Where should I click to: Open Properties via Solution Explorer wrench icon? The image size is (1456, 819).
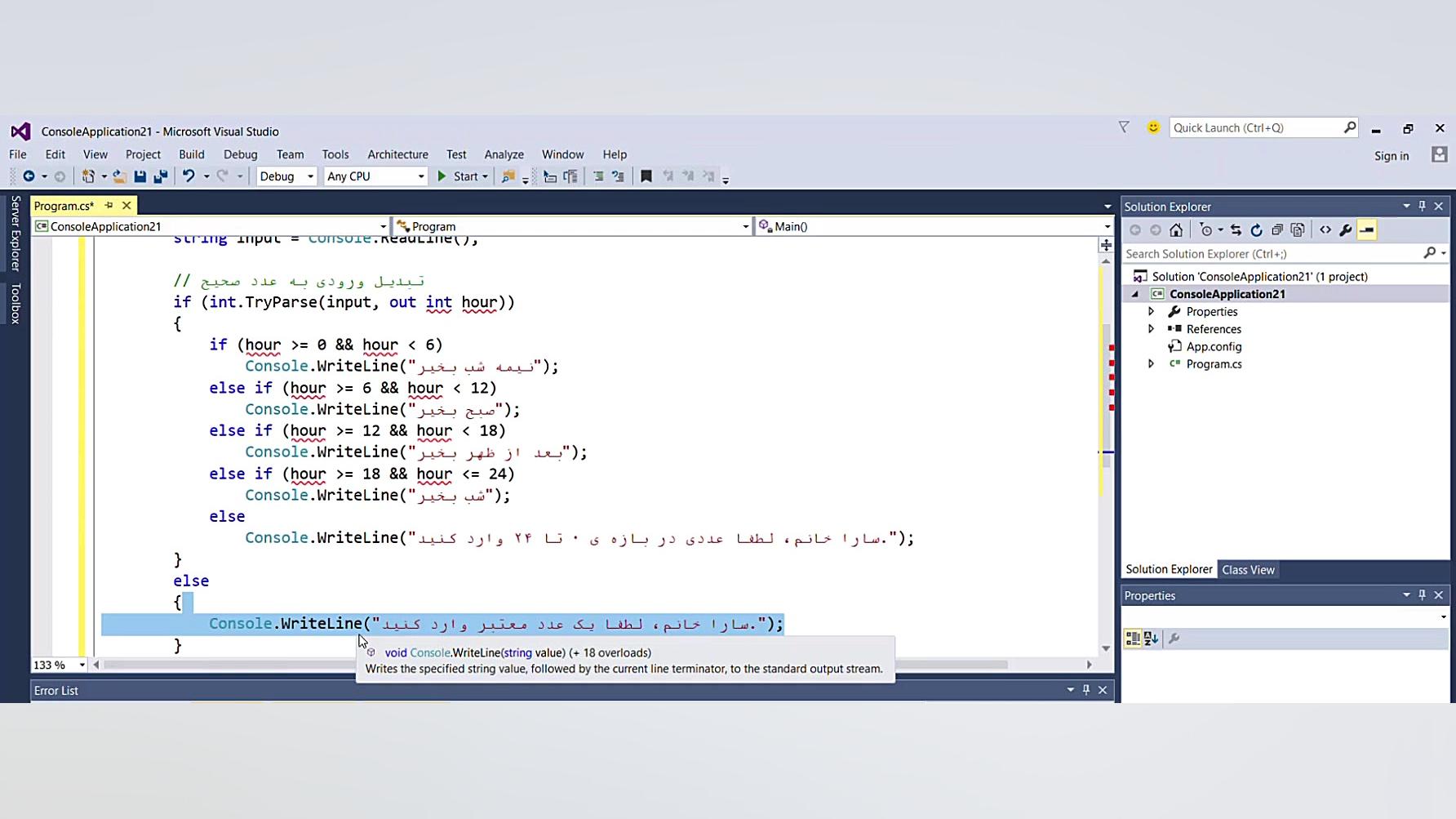click(x=1346, y=230)
